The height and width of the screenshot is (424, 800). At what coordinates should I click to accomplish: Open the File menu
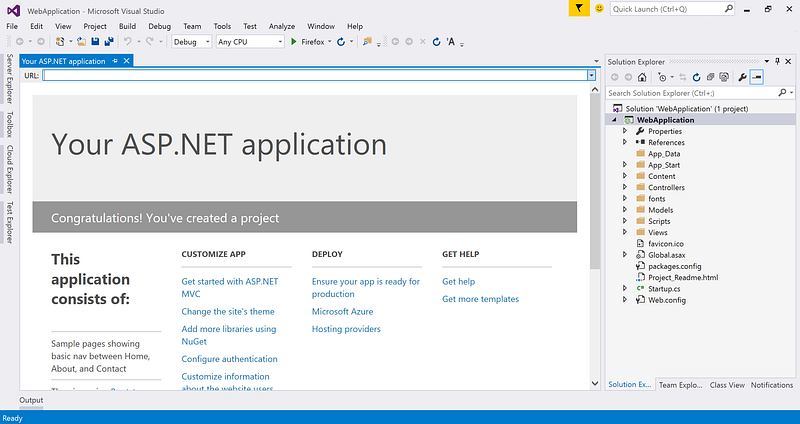coord(12,26)
